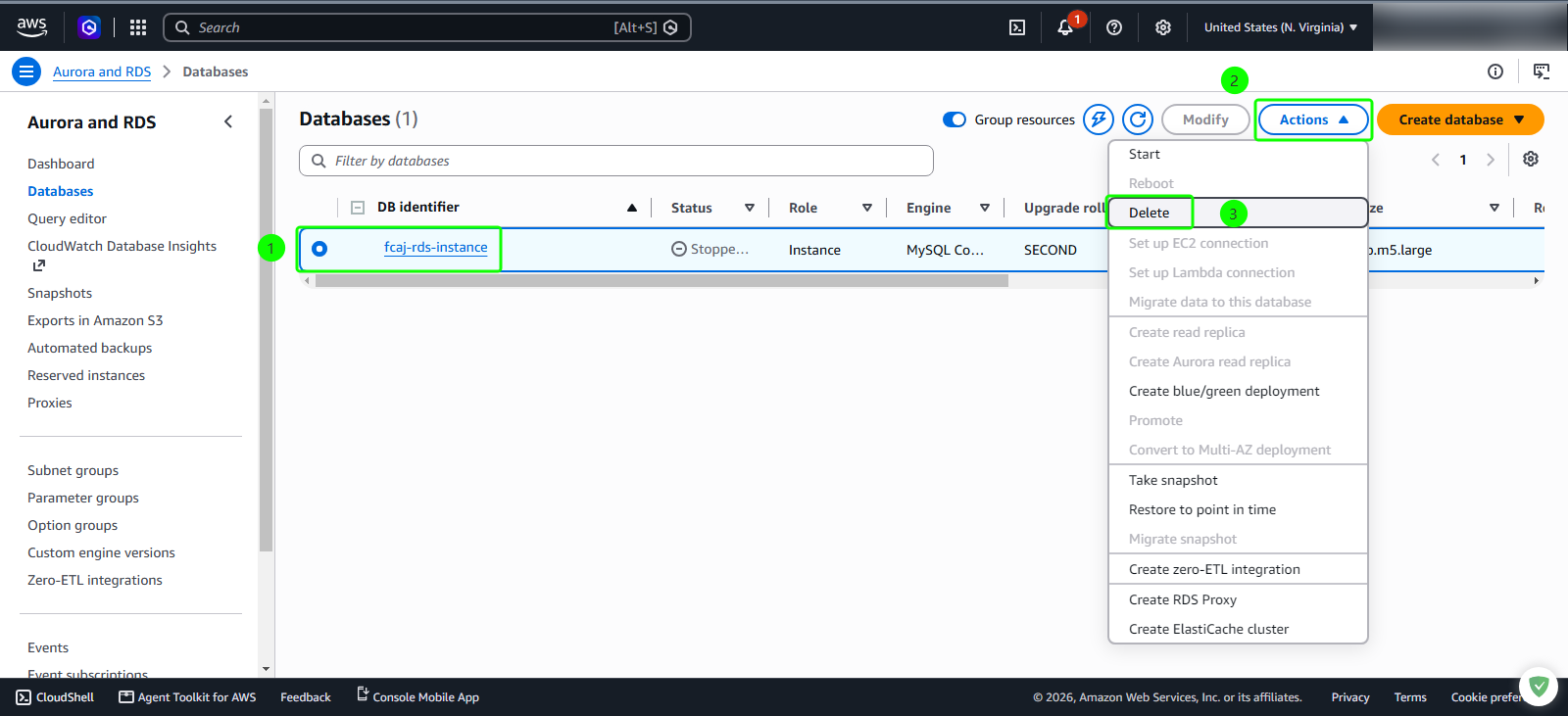Sort by the Role column
The width and height of the screenshot is (1568, 716).
click(x=867, y=208)
